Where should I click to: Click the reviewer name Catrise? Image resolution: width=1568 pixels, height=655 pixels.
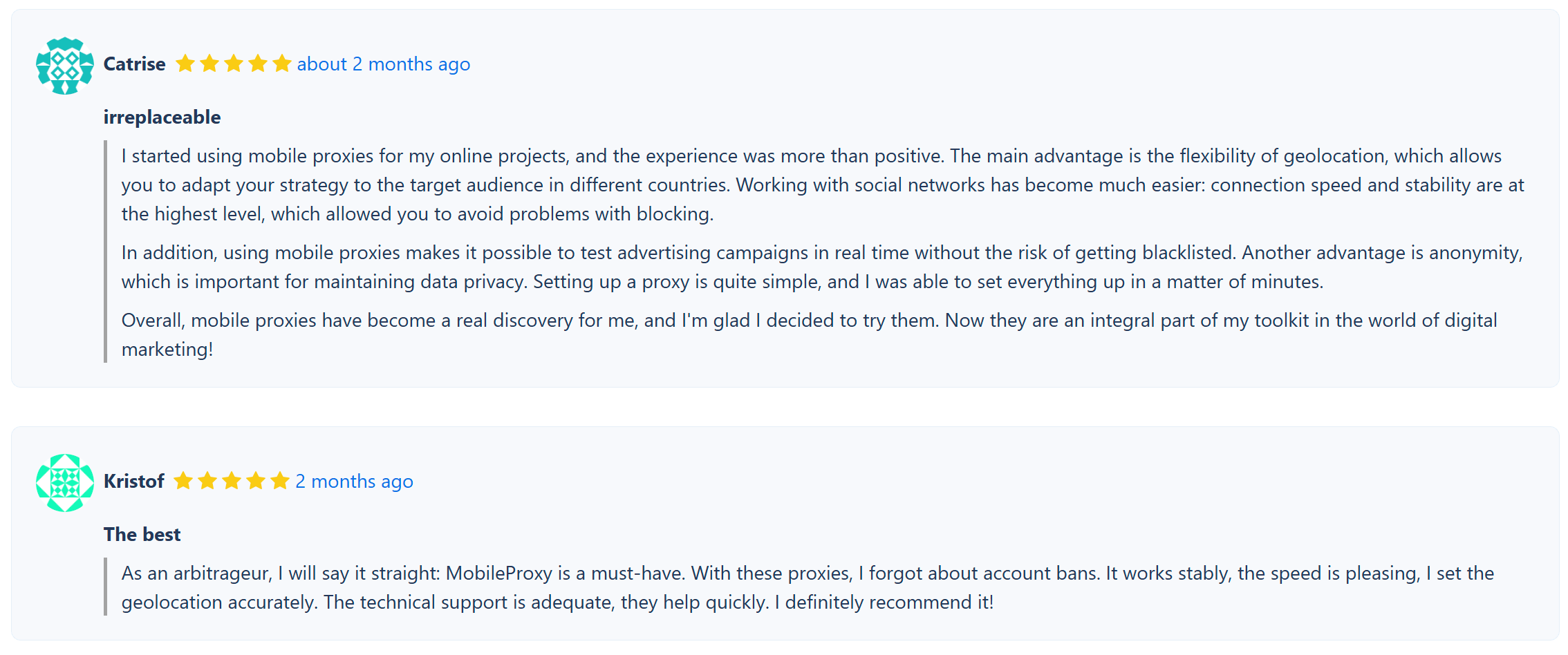135,64
